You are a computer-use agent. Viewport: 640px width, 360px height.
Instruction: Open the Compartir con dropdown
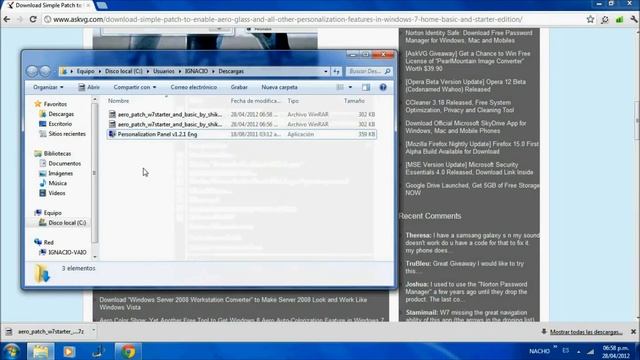pos(135,87)
